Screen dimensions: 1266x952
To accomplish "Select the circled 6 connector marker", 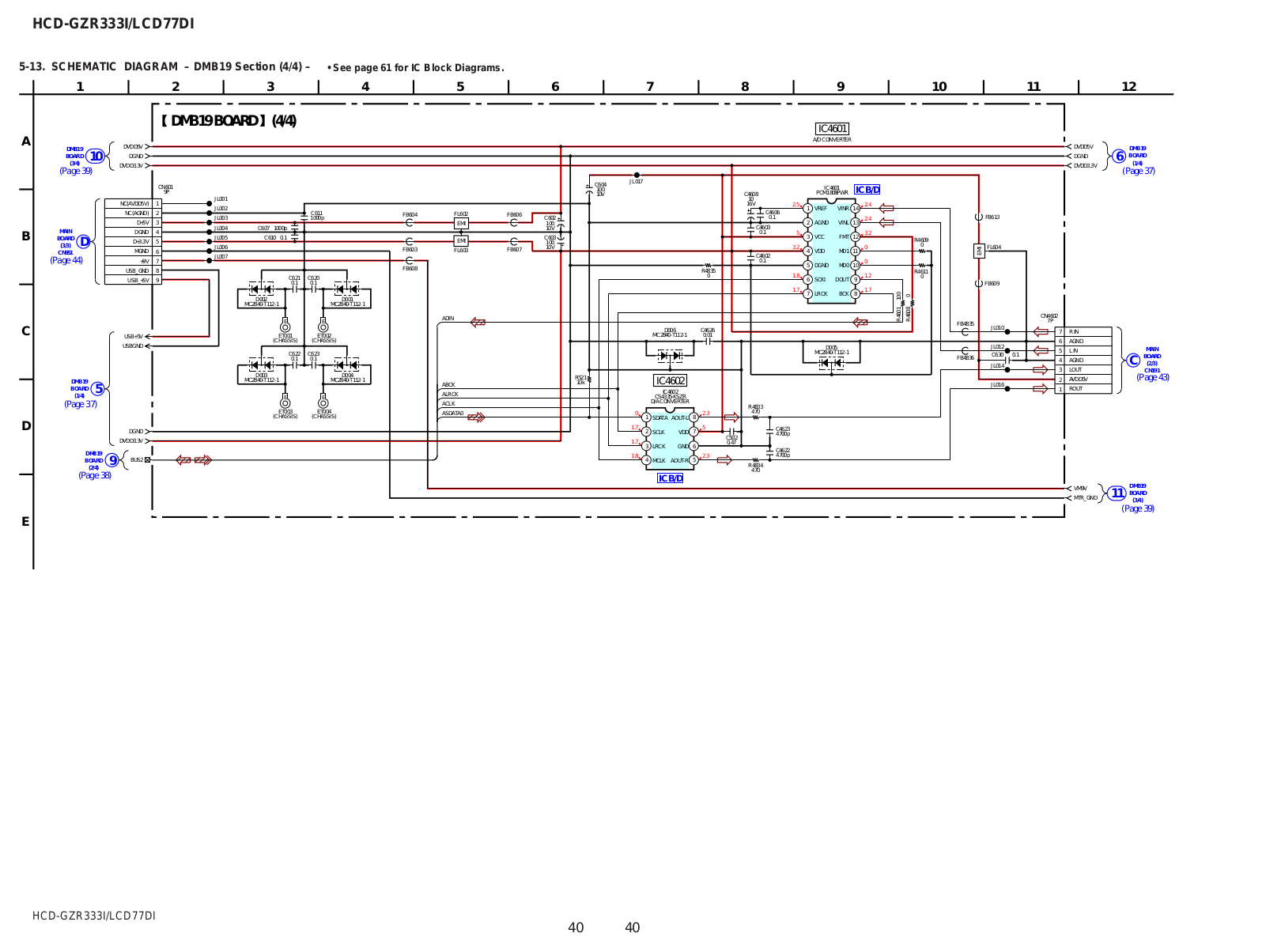I will tap(1119, 156).
